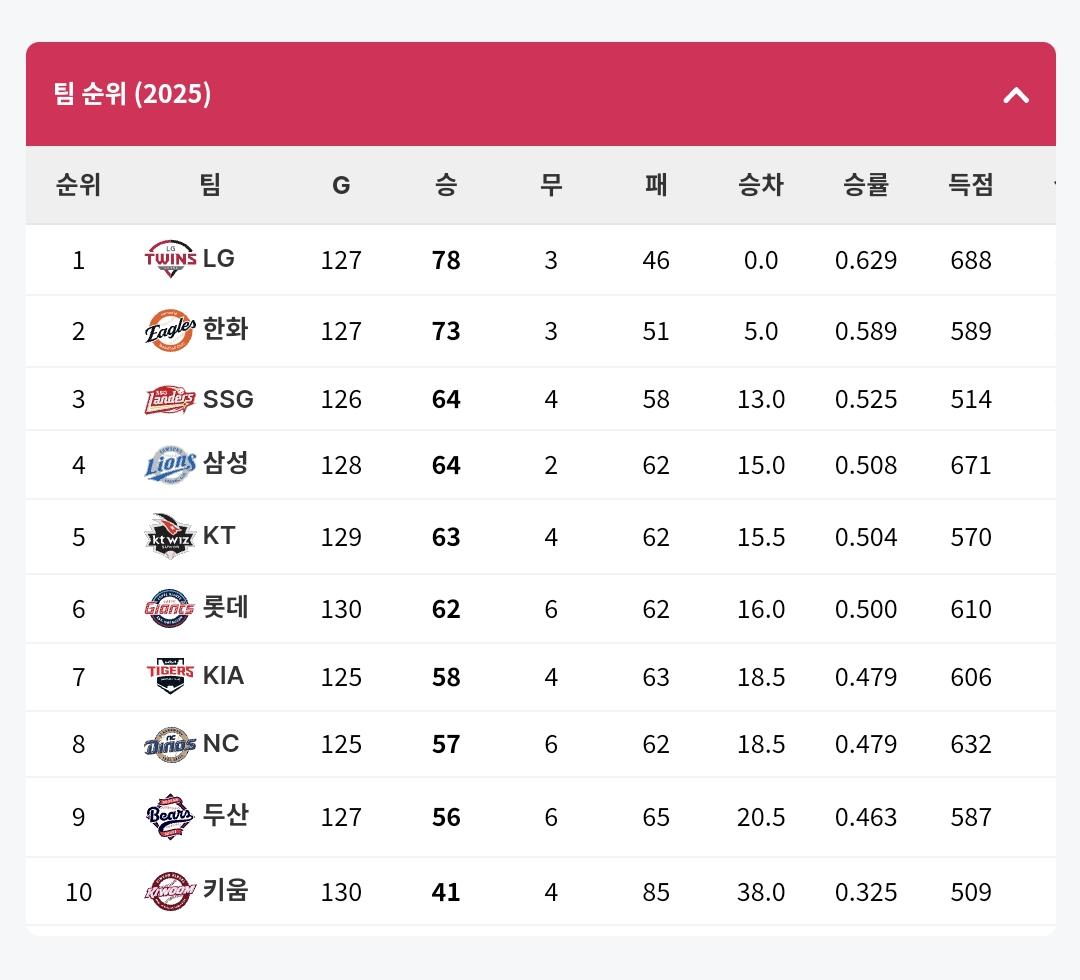1080x980 pixels.
Task: Select the 승 wins column header
Action: pyautogui.click(x=446, y=185)
